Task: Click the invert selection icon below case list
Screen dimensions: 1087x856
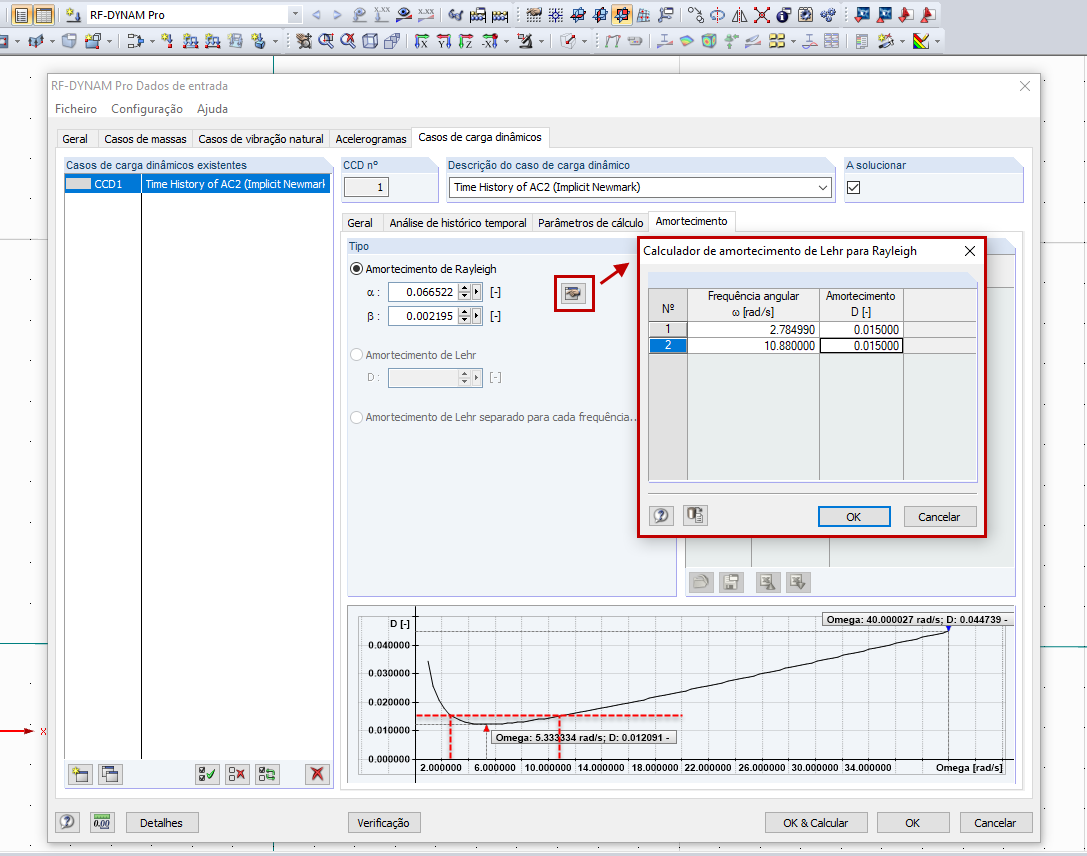Action: tap(267, 774)
